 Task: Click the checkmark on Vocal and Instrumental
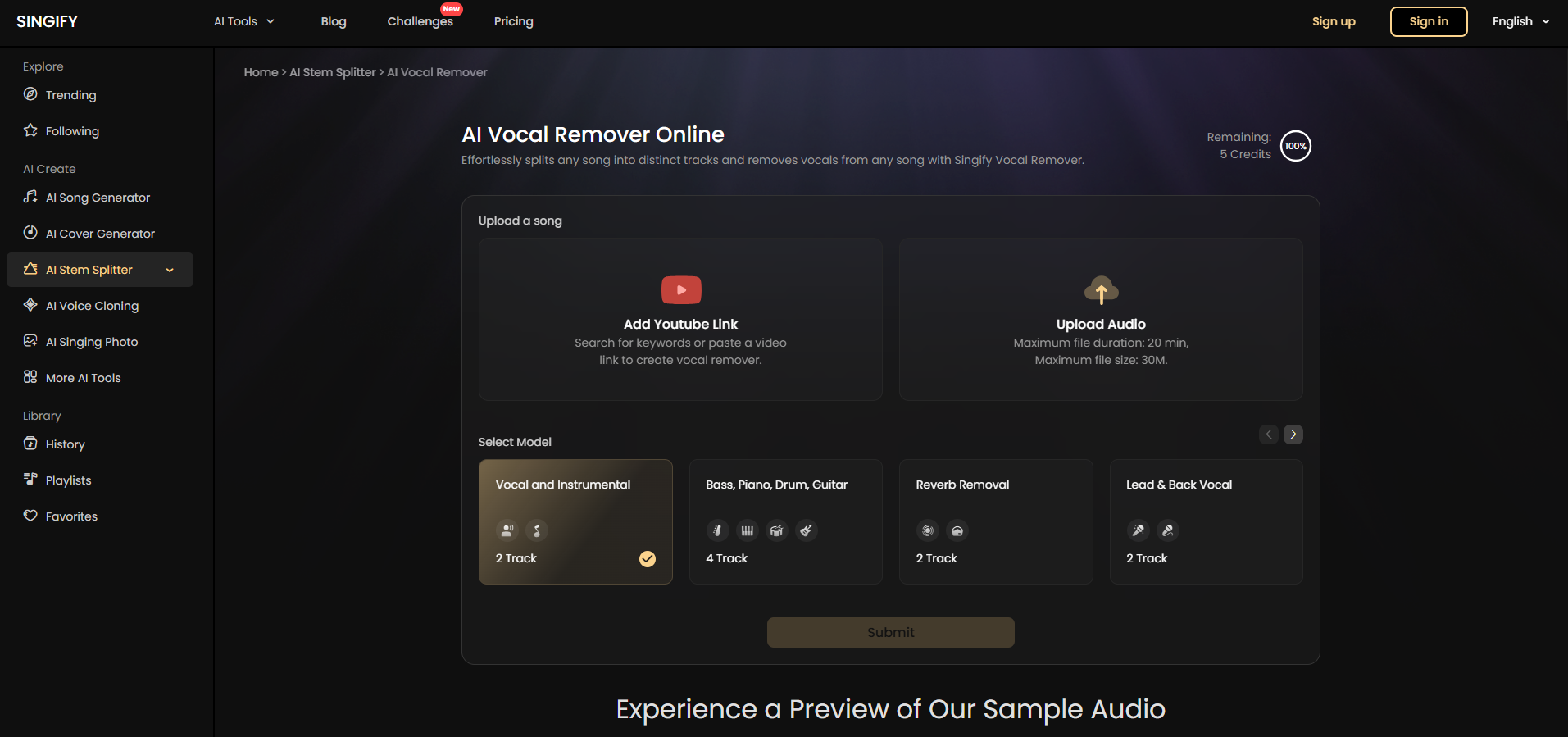(x=648, y=559)
